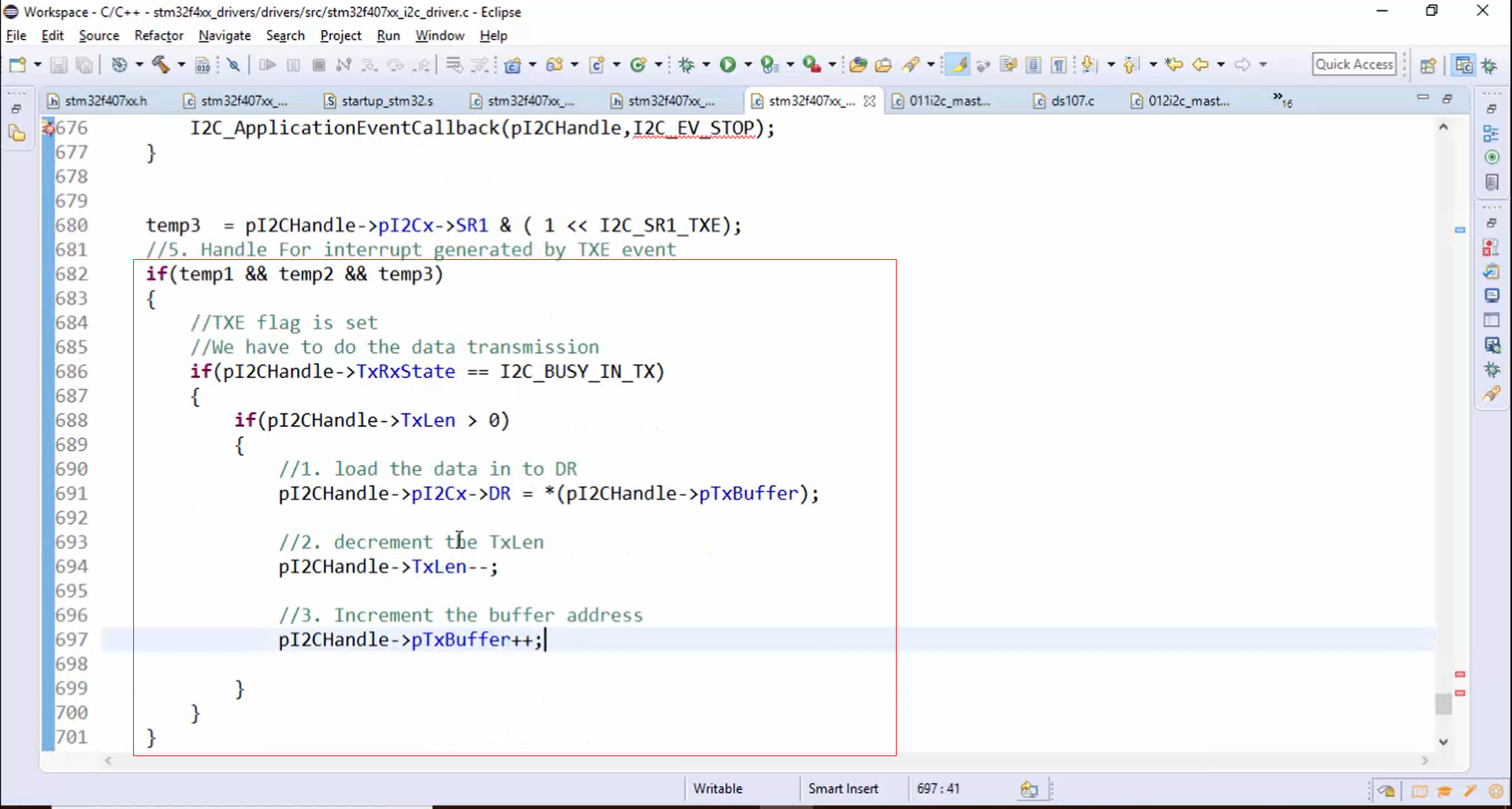Click the green Run button
The width and height of the screenshot is (1512, 809).
tap(728, 65)
